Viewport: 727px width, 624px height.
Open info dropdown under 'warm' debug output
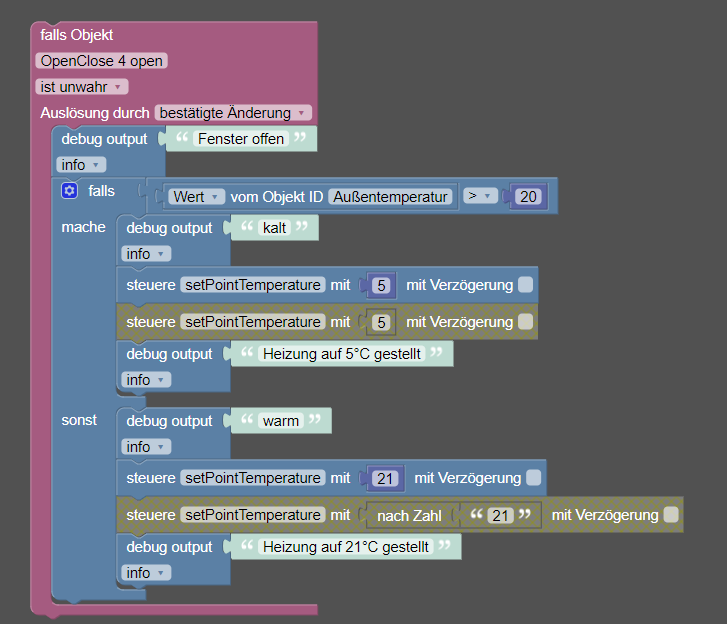[x=146, y=446]
